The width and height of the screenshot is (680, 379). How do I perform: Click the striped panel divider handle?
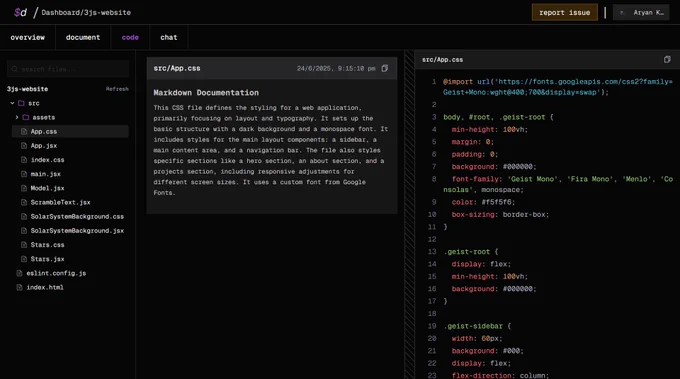click(x=409, y=215)
